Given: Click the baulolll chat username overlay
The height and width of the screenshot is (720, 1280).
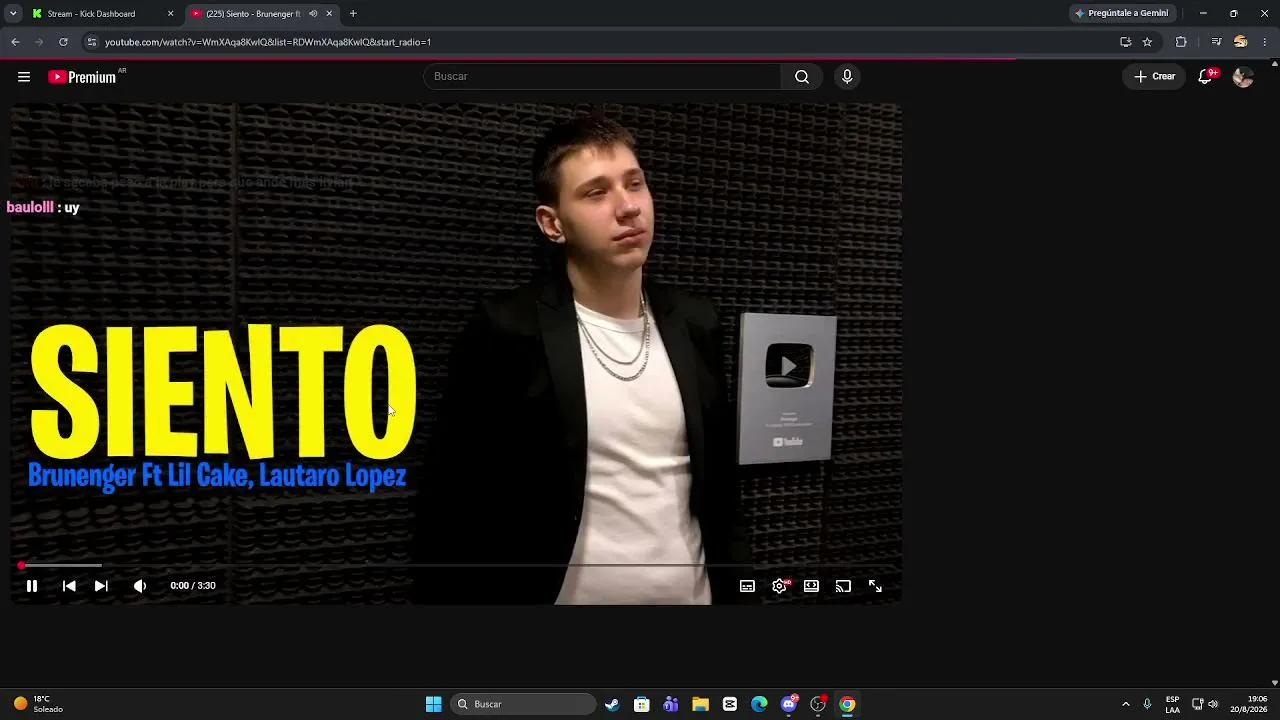Looking at the screenshot, I should [x=30, y=207].
